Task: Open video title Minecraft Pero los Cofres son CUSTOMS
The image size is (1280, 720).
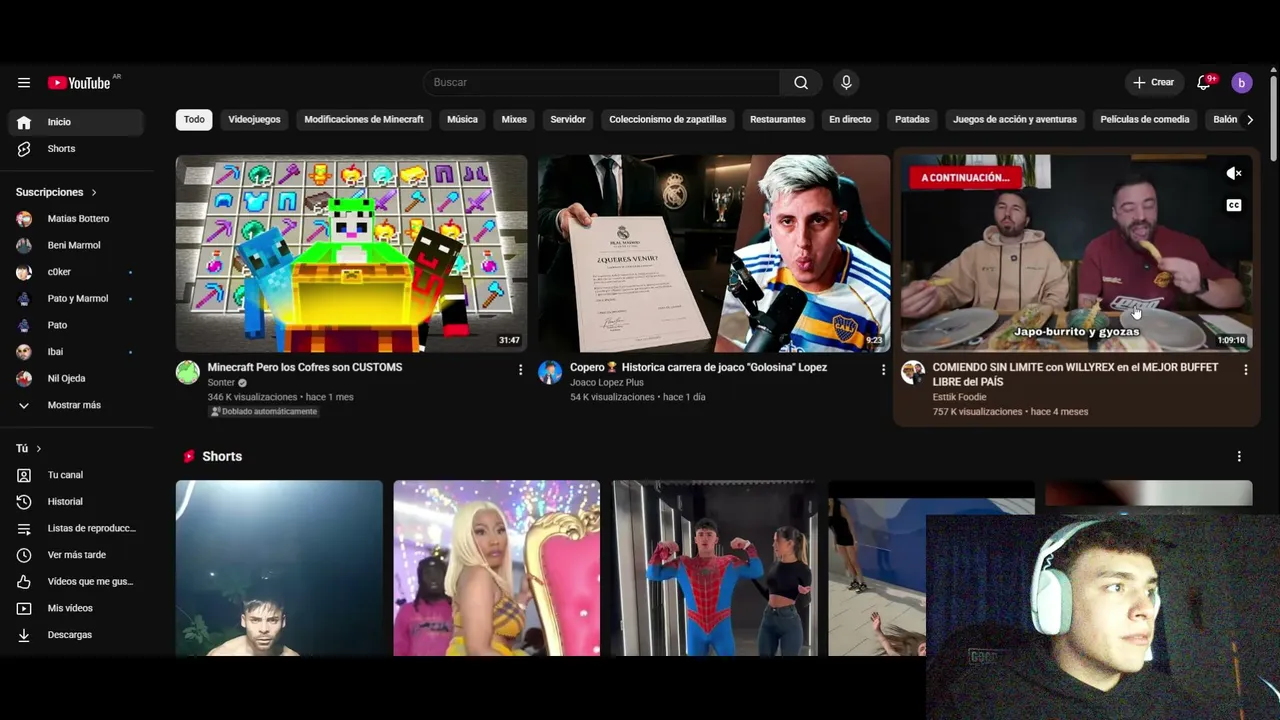Action: (305, 368)
